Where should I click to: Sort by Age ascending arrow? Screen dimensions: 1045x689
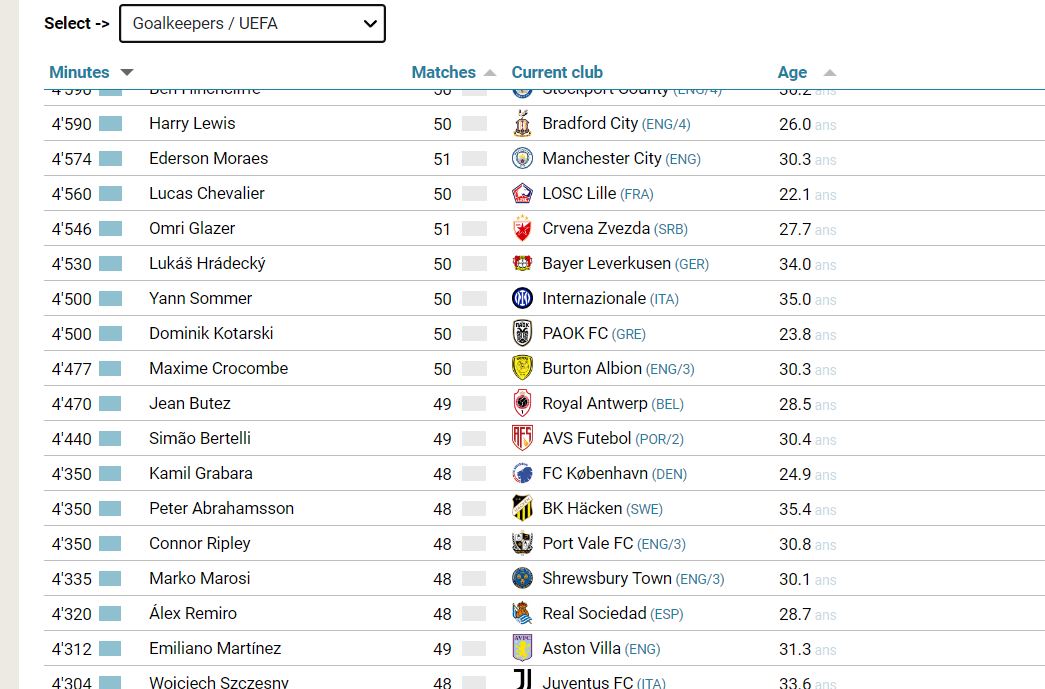[x=830, y=73]
